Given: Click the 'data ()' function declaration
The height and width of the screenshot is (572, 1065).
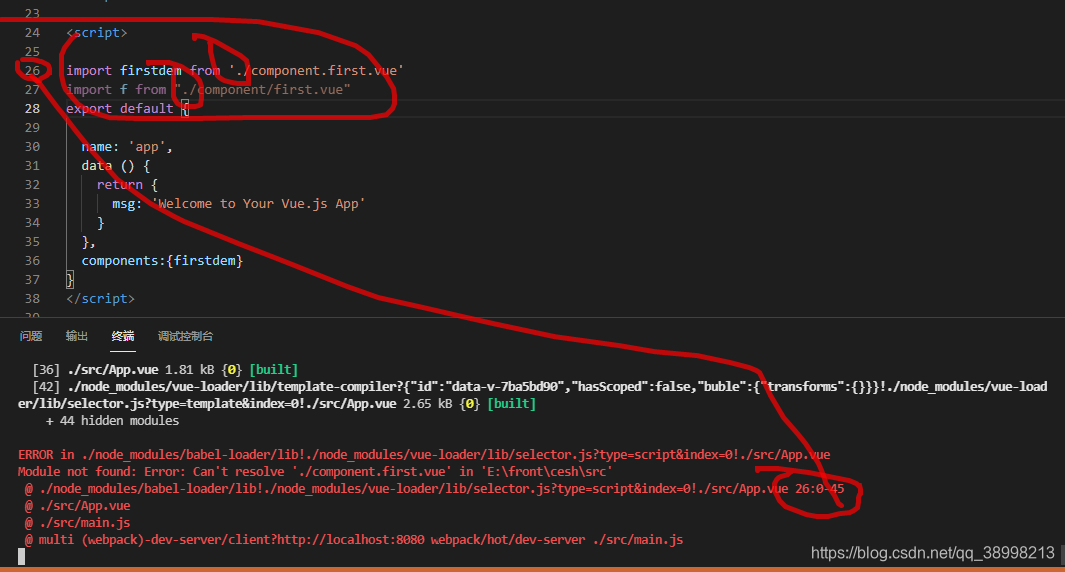Looking at the screenshot, I should click(x=115, y=166).
